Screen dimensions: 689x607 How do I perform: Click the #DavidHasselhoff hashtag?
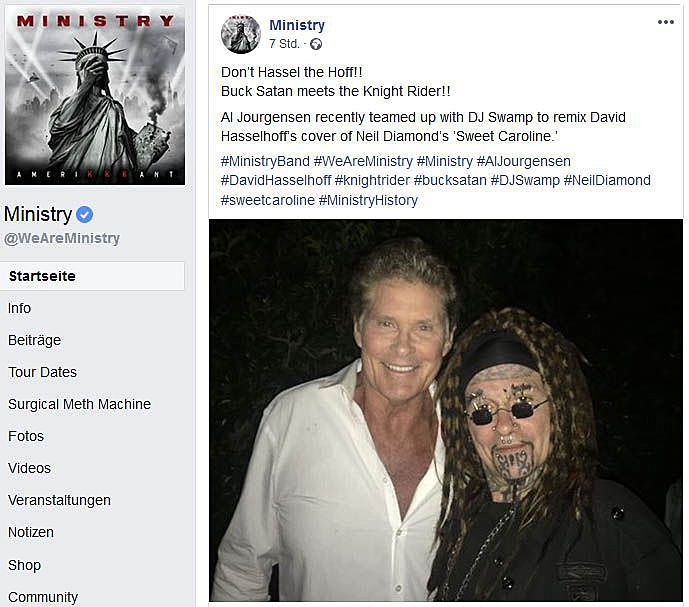click(x=276, y=180)
